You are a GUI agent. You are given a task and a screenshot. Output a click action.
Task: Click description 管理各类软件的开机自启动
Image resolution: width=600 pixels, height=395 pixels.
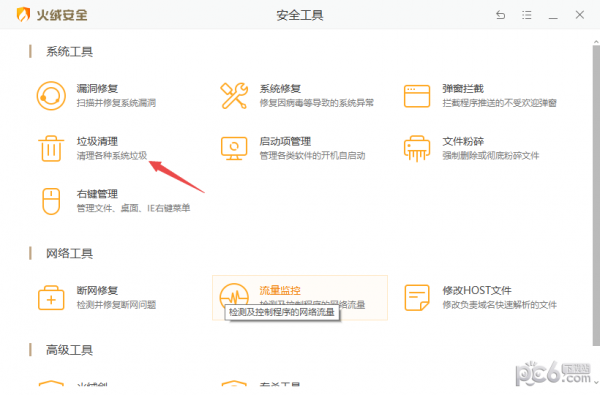313,156
